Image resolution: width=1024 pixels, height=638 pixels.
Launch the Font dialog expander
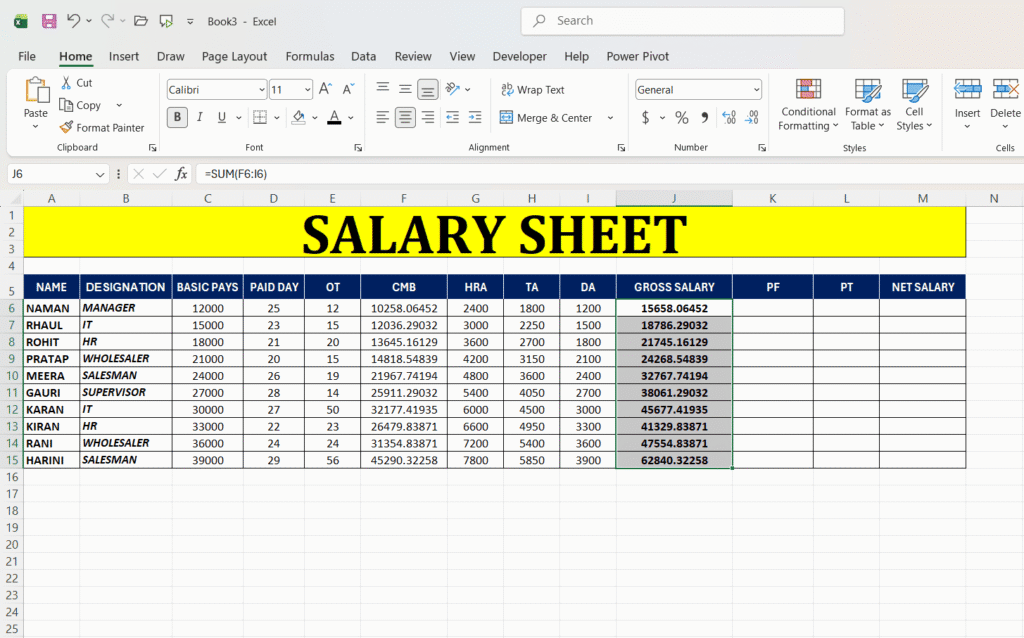point(358,148)
